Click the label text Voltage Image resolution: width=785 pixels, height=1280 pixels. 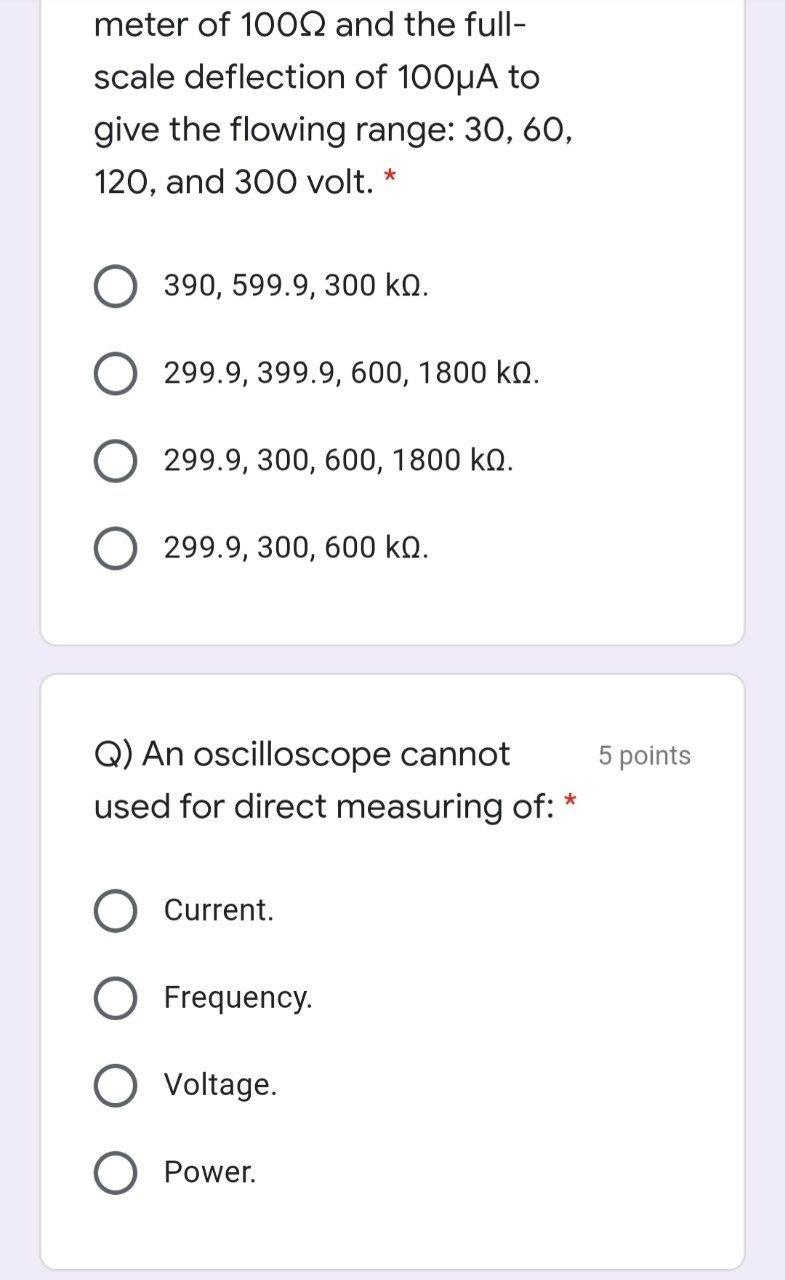pyautogui.click(x=222, y=1085)
